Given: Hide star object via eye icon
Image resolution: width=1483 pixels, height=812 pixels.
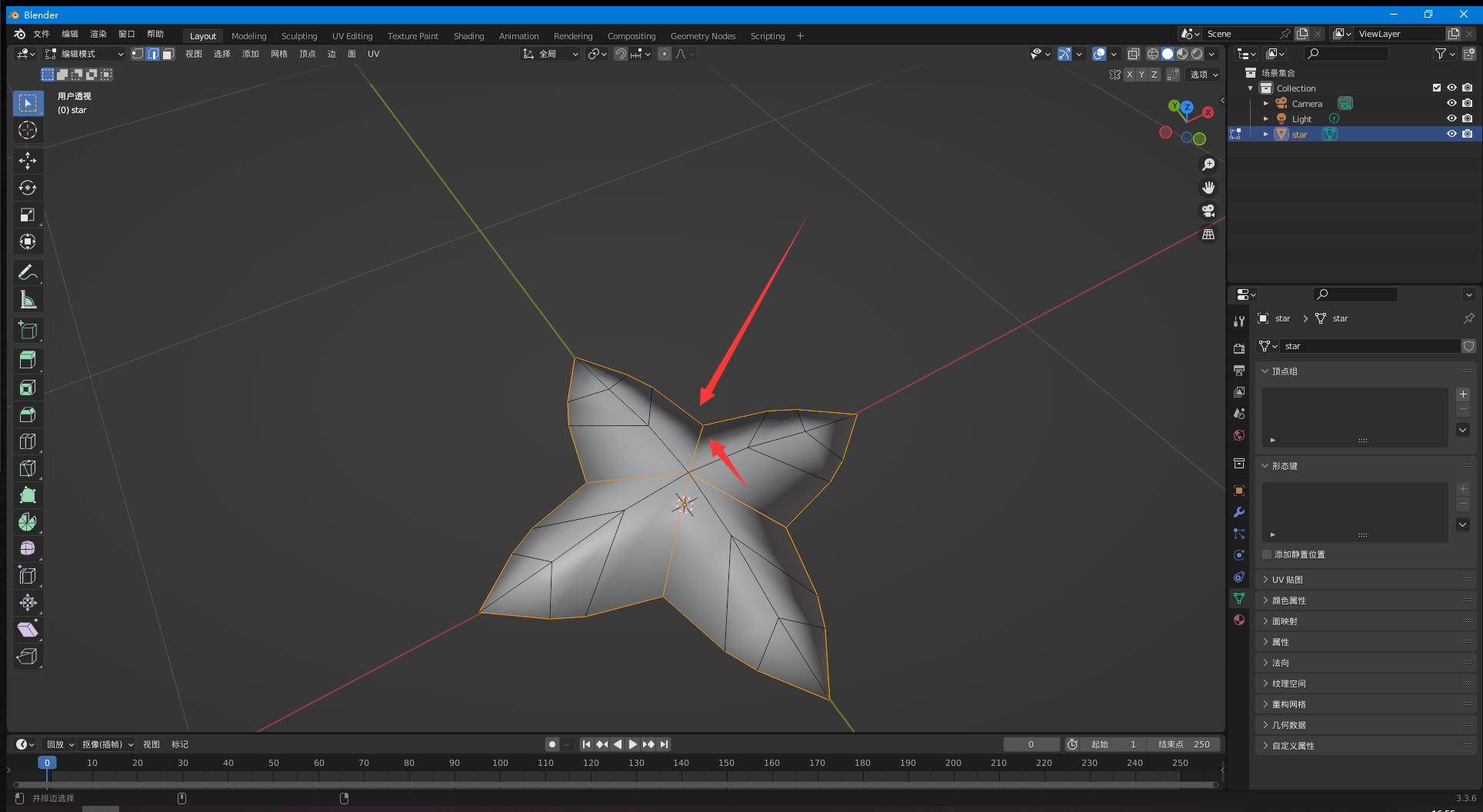Looking at the screenshot, I should pyautogui.click(x=1451, y=134).
